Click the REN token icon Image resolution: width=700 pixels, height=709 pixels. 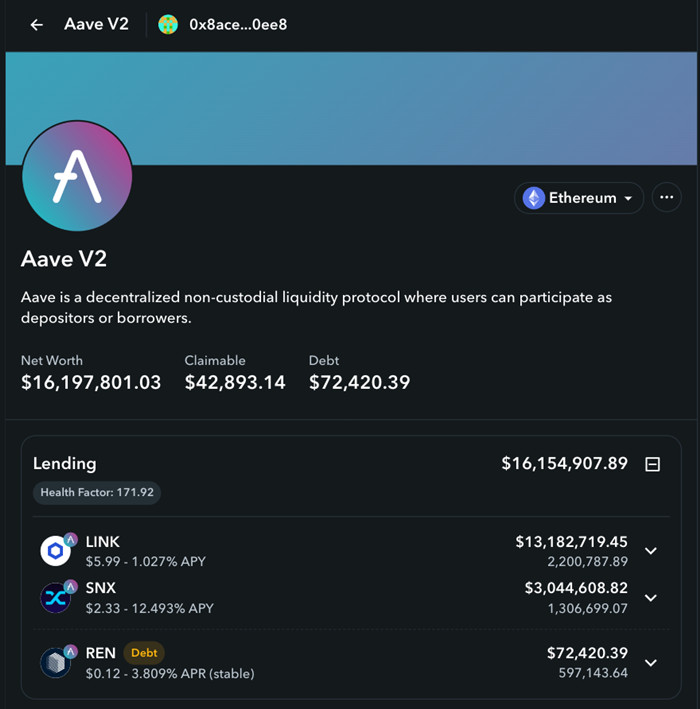pyautogui.click(x=56, y=663)
